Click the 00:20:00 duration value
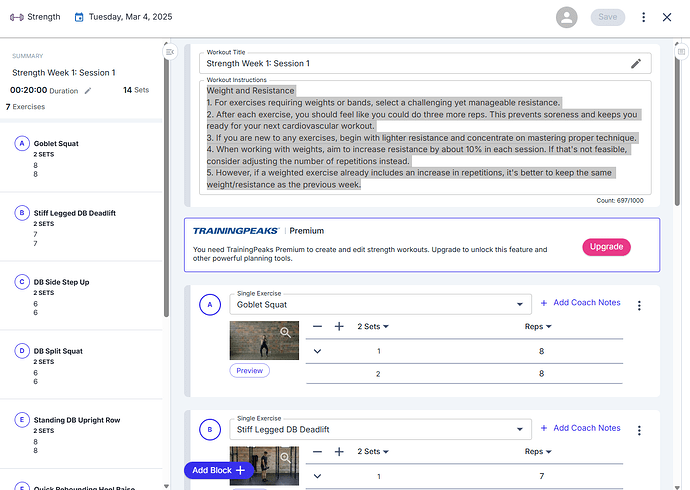 point(29,90)
